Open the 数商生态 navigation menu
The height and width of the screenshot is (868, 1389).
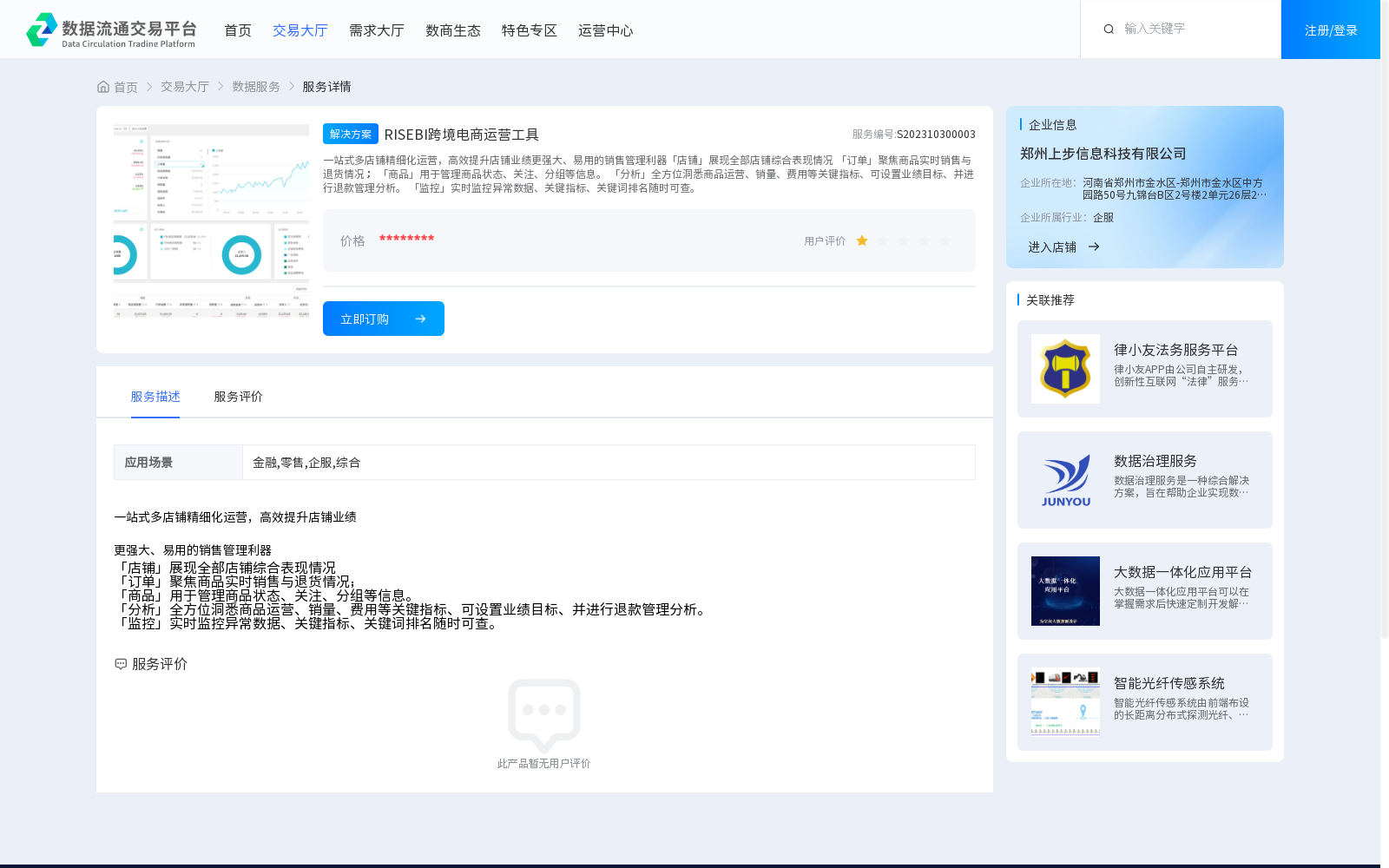point(453,30)
